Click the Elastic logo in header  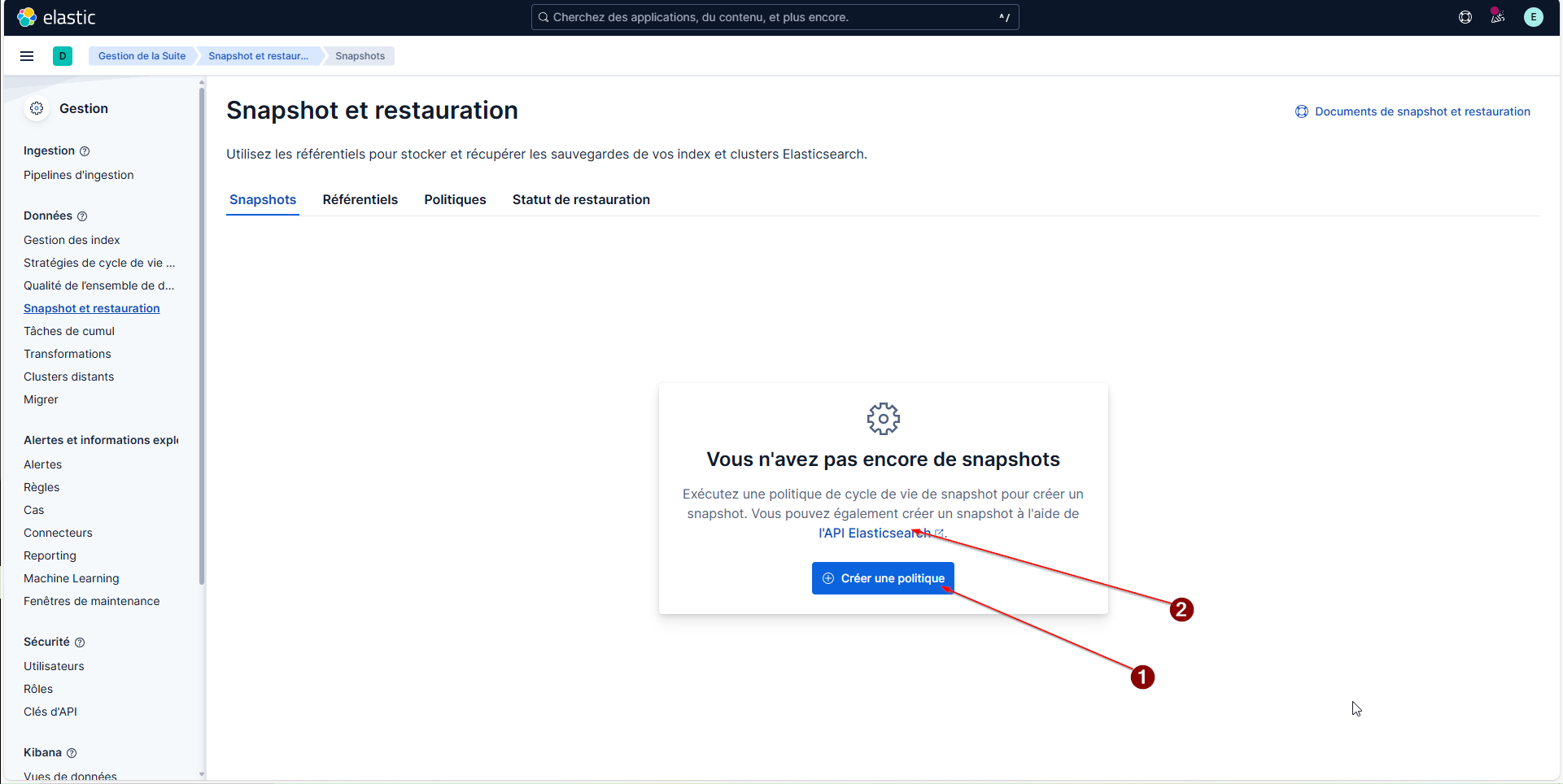[x=55, y=17]
